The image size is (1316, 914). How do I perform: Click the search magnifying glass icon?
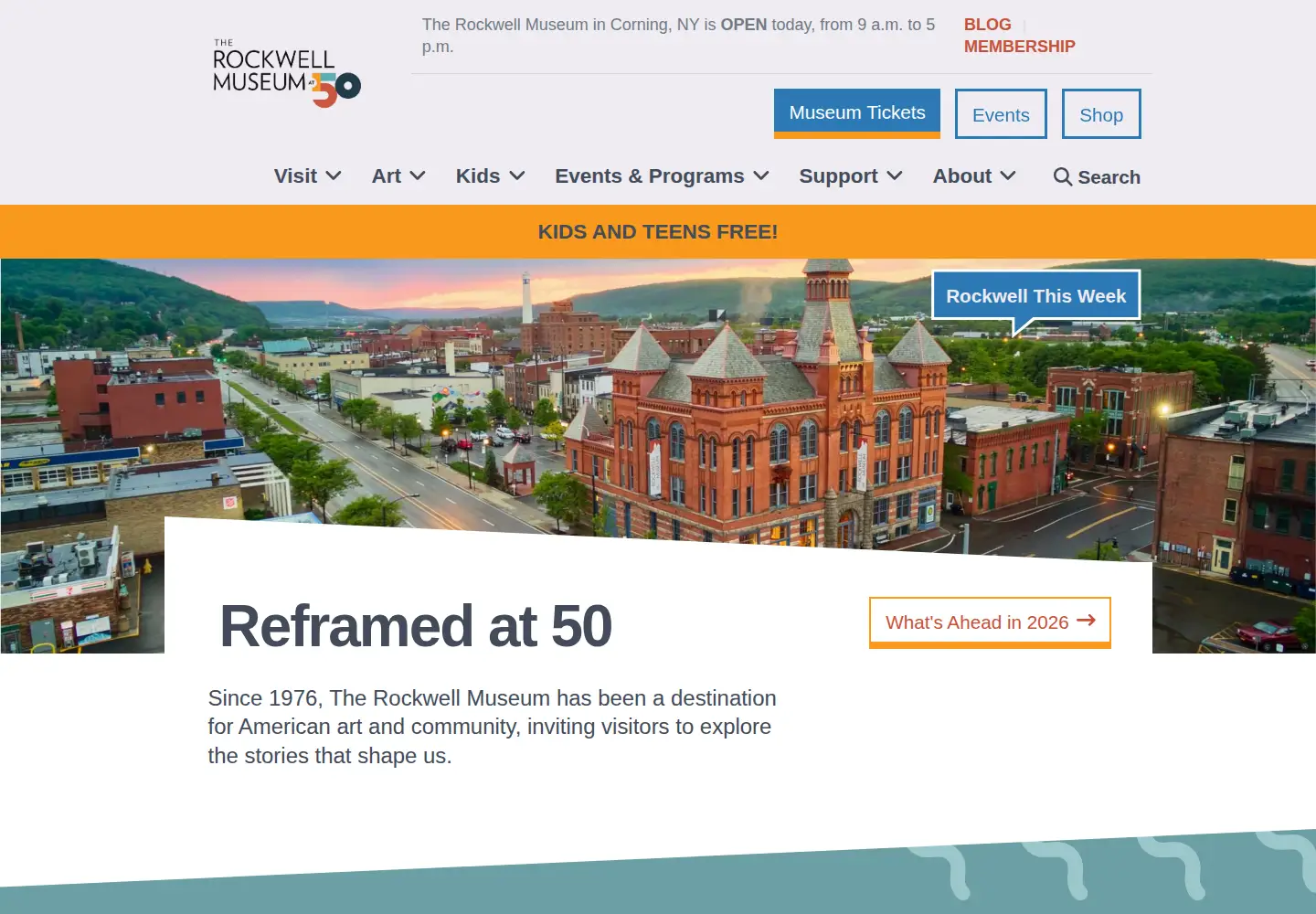(x=1062, y=176)
